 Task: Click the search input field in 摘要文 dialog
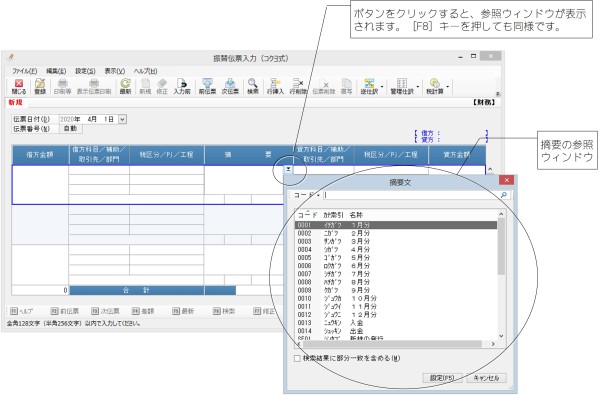(x=411, y=195)
